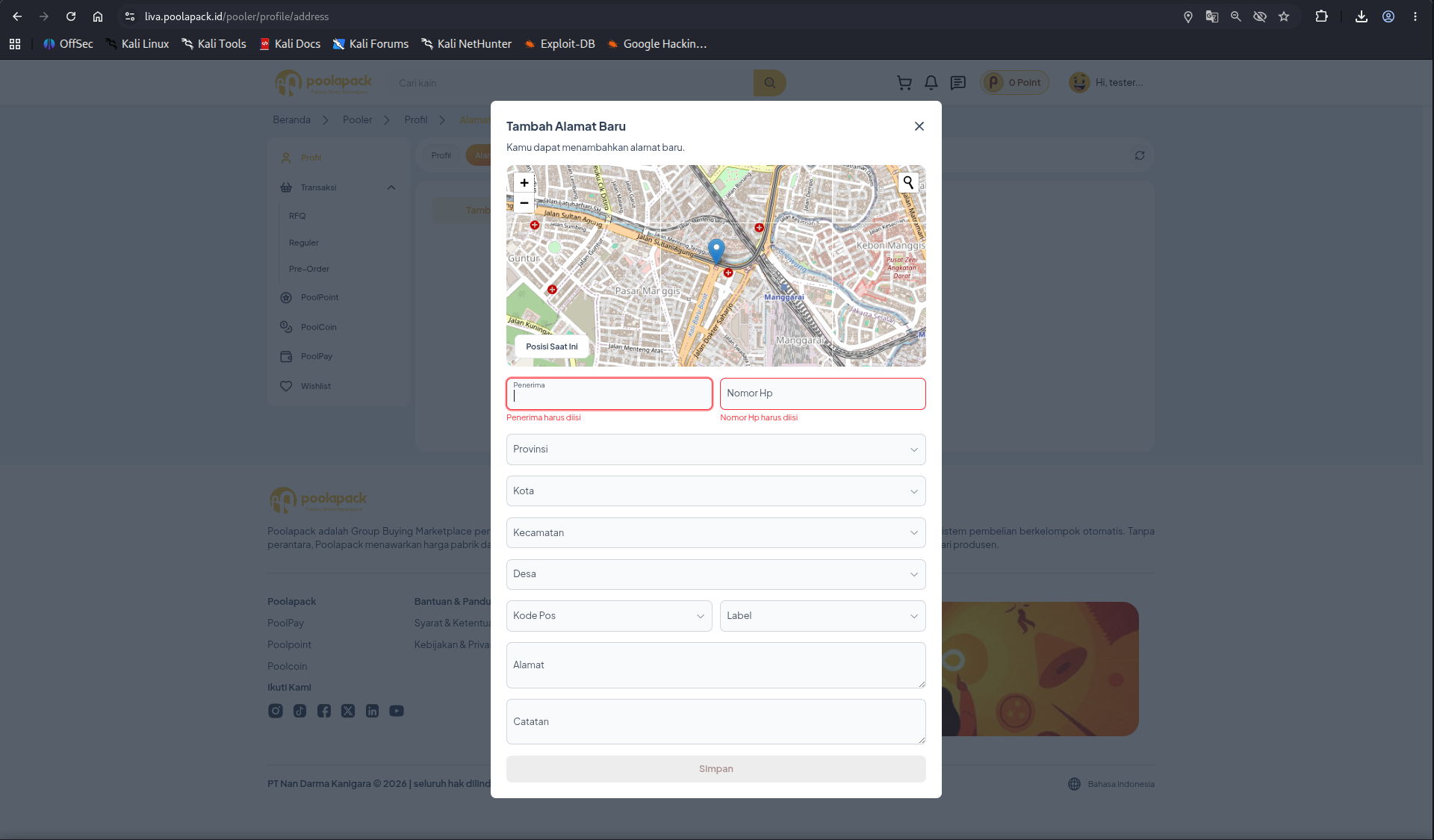Open the Provinsi dropdown

click(x=716, y=449)
